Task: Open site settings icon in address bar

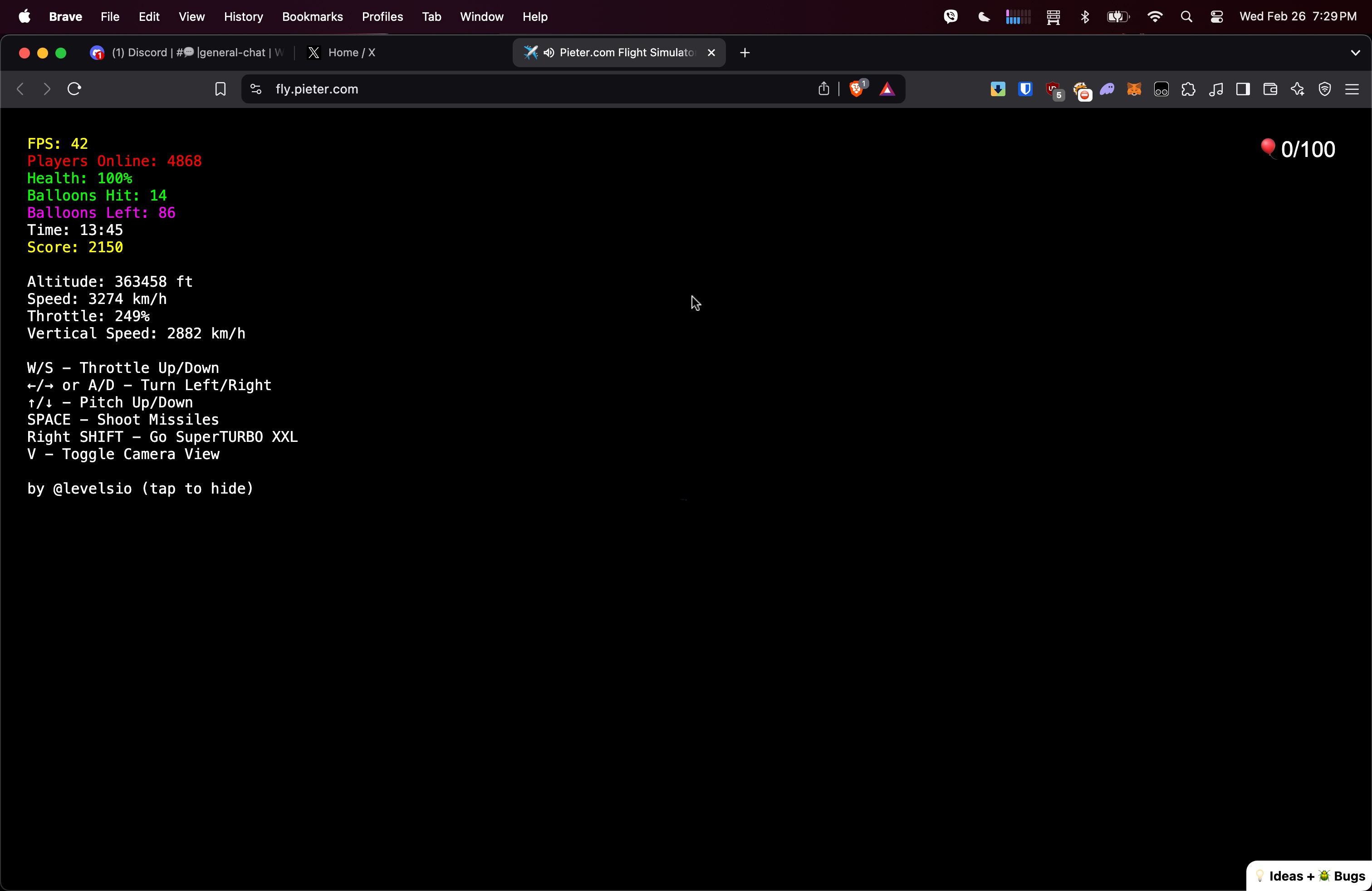Action: click(256, 89)
